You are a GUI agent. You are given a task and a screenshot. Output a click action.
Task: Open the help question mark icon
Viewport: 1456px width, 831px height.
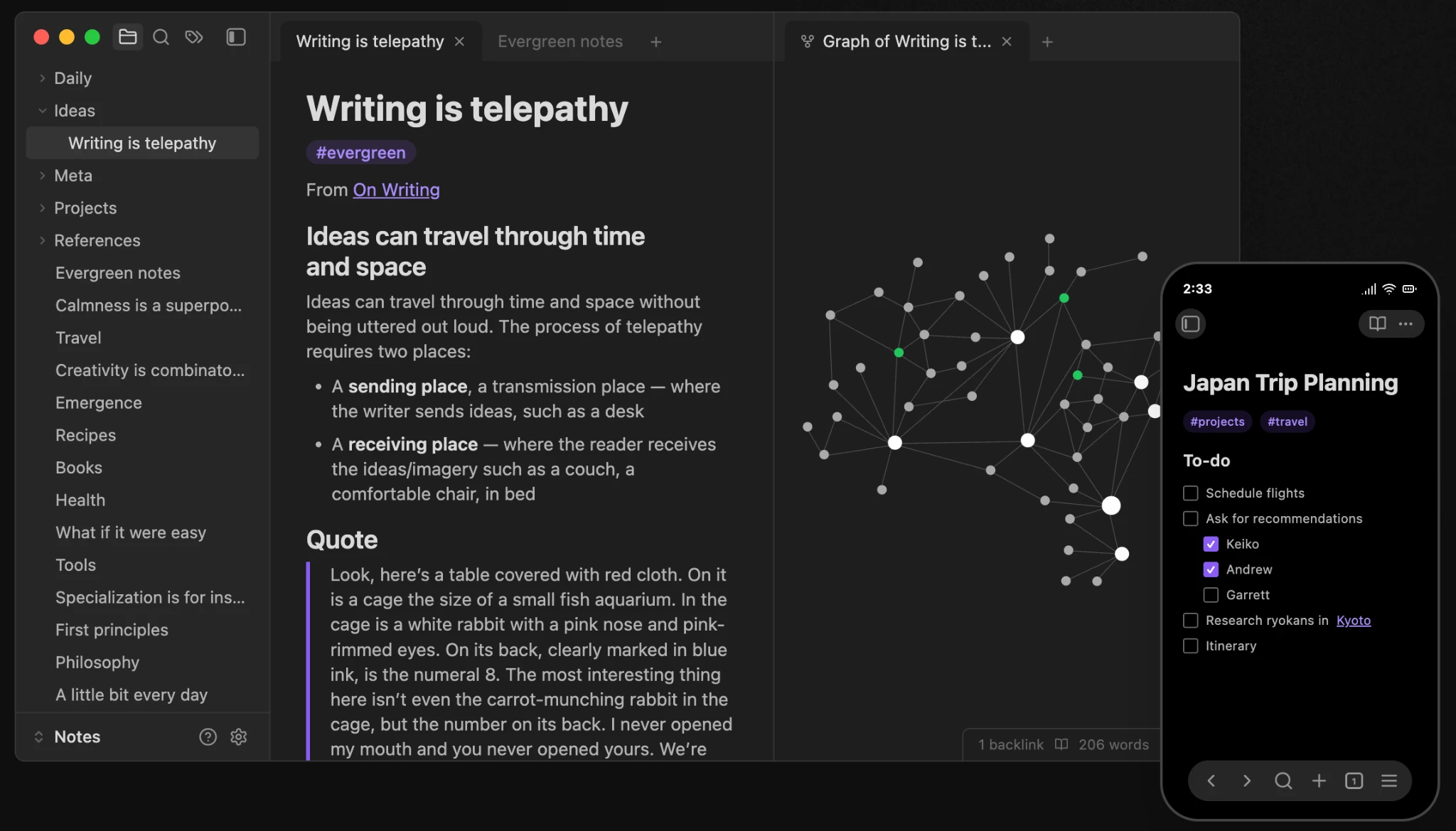(x=208, y=737)
